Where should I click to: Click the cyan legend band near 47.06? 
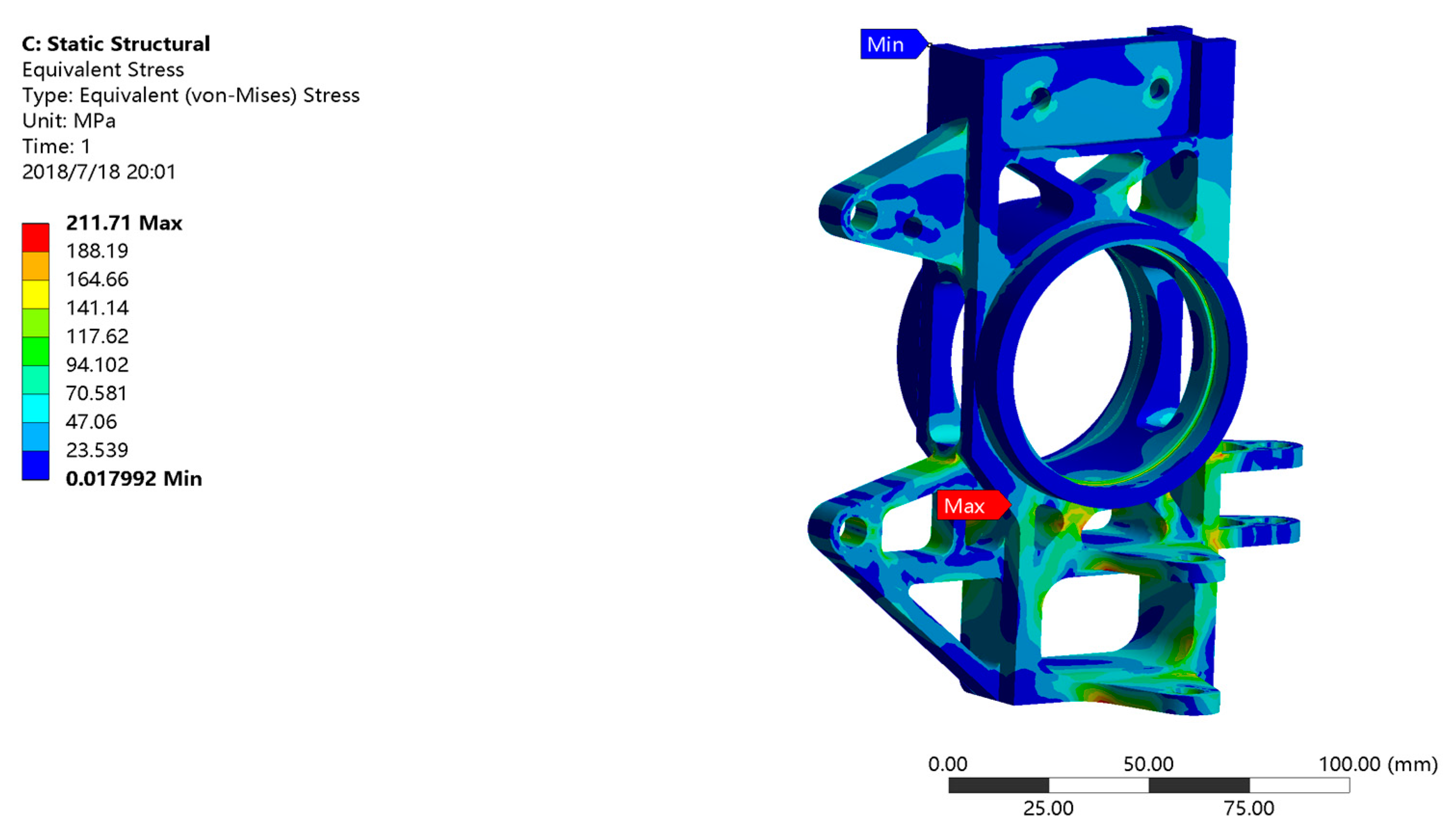pos(36,408)
